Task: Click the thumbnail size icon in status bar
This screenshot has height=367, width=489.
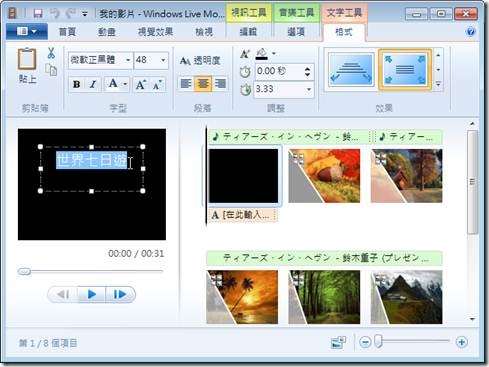Action: tap(339, 342)
